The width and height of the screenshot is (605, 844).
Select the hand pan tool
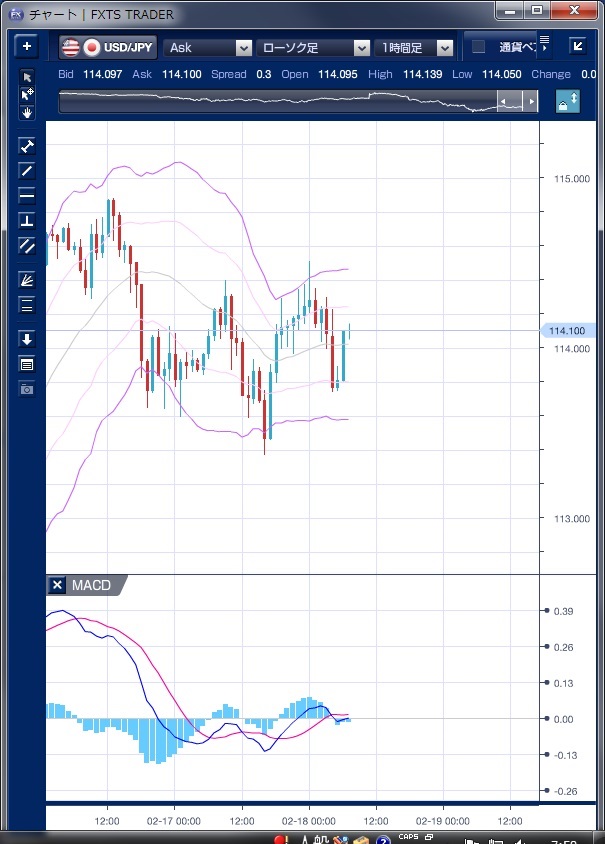point(27,112)
